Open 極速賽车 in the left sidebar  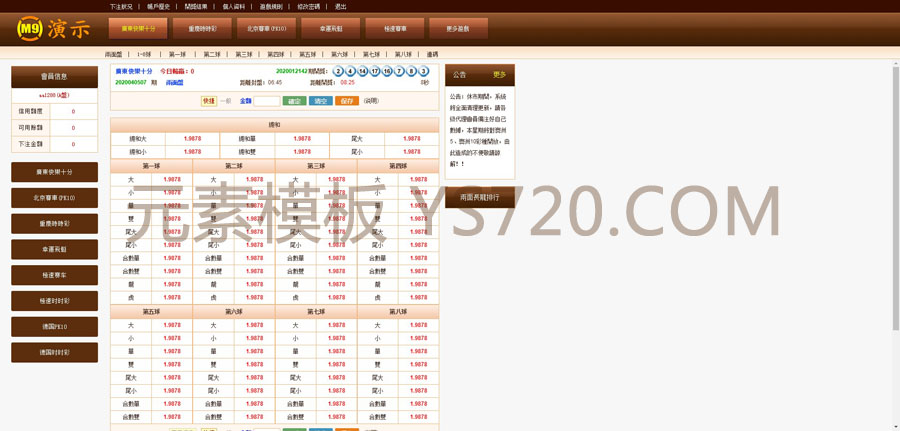[x=55, y=275]
